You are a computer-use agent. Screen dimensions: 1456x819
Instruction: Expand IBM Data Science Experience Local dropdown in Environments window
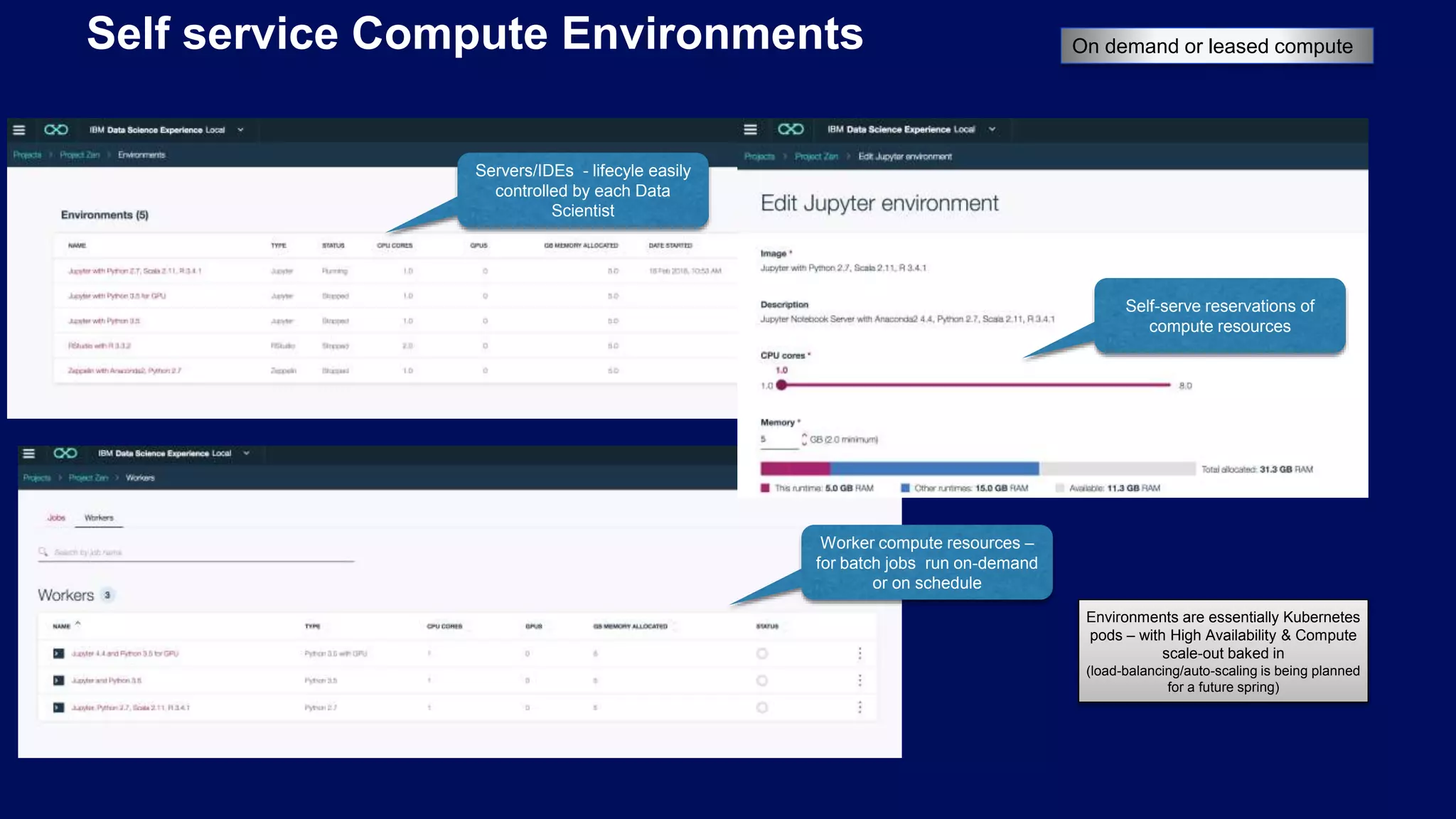pyautogui.click(x=240, y=130)
